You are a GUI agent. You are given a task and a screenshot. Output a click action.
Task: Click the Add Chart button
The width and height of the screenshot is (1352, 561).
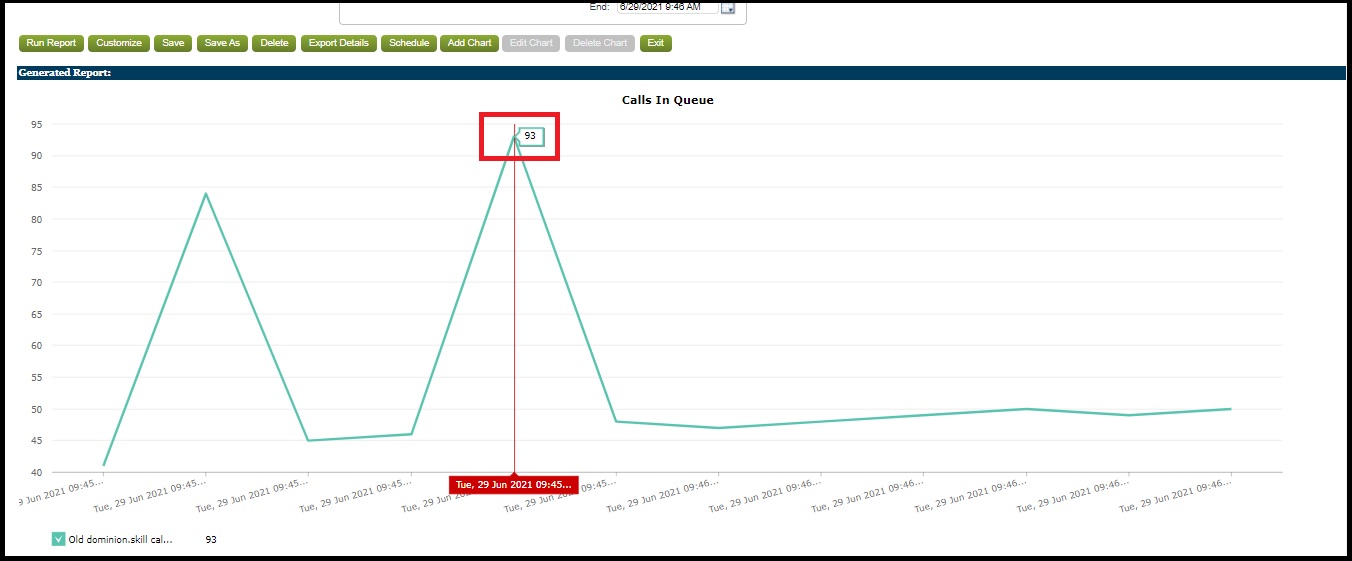(469, 43)
